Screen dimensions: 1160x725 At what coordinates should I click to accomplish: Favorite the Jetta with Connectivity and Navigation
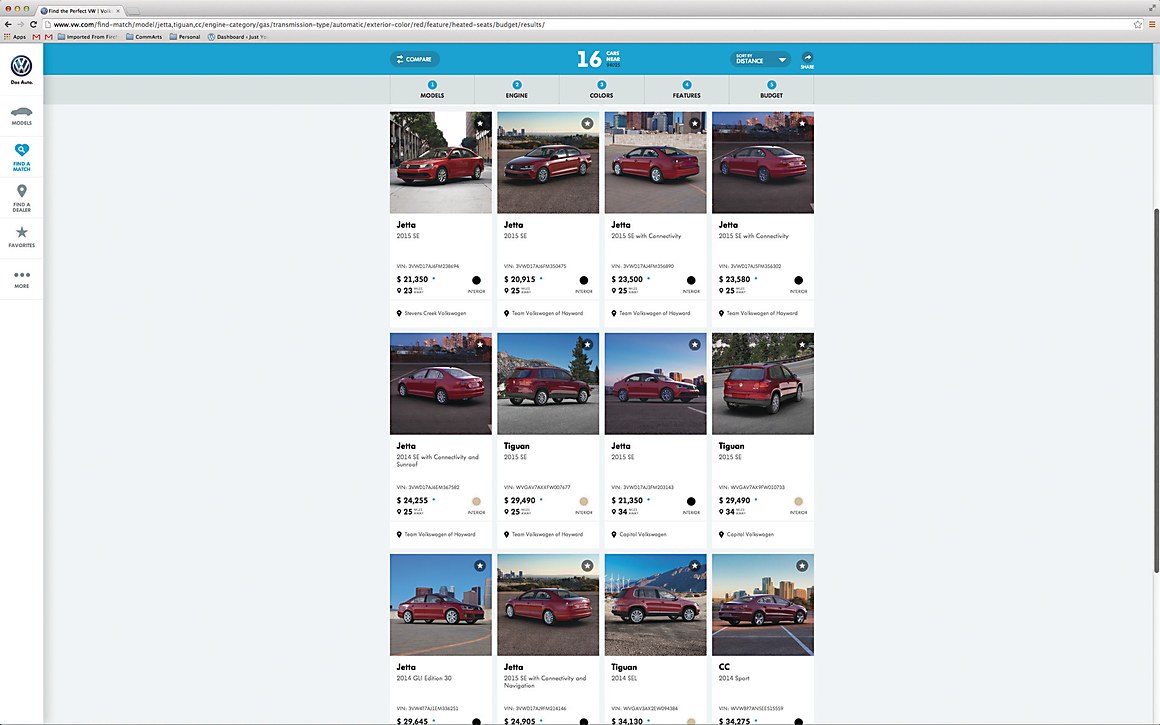(x=587, y=565)
